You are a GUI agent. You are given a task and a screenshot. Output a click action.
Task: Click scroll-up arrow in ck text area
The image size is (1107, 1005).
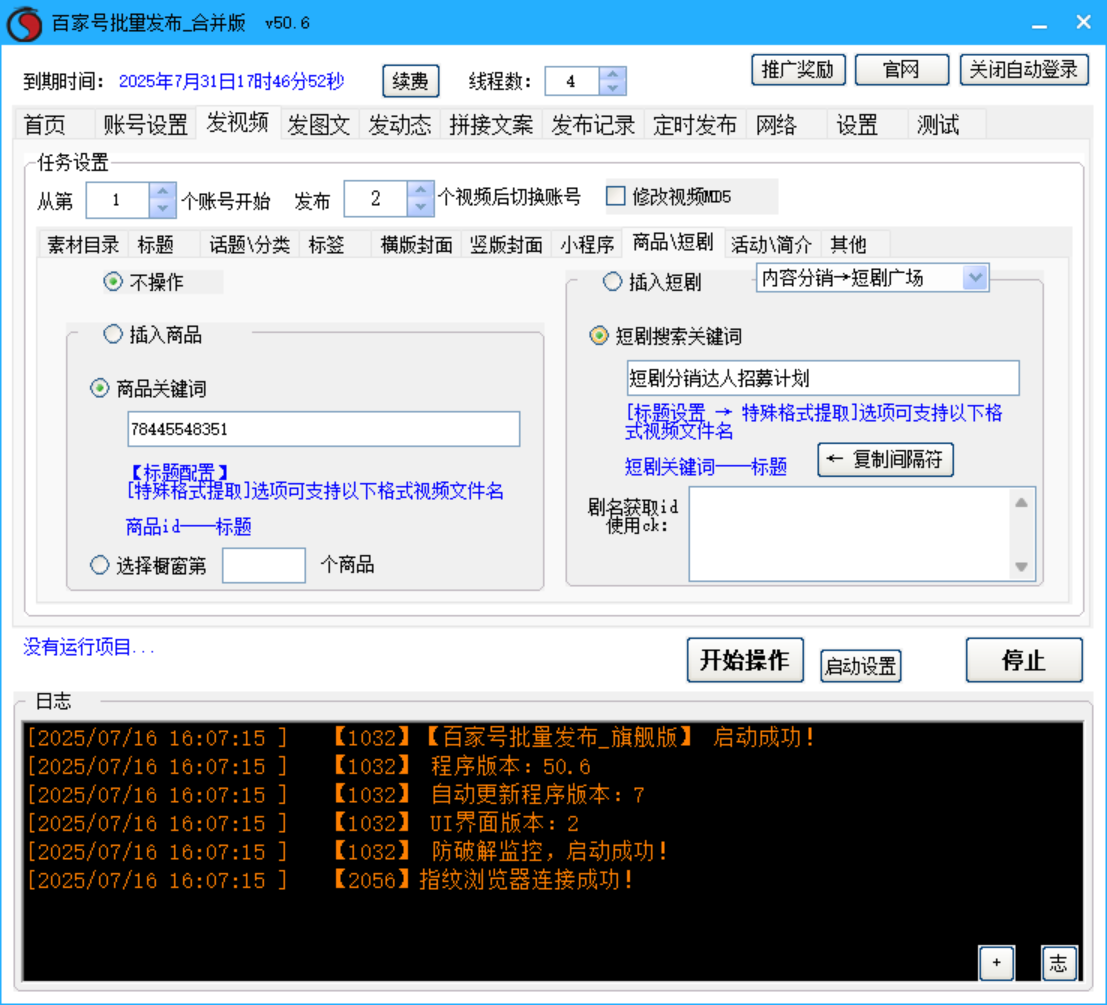point(1022,502)
